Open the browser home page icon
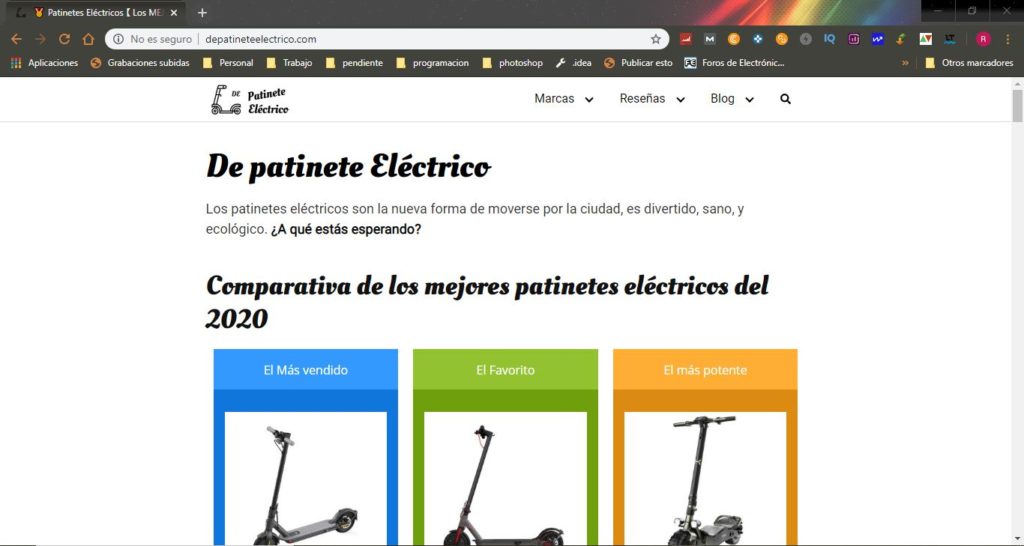1024x546 pixels. [88, 39]
